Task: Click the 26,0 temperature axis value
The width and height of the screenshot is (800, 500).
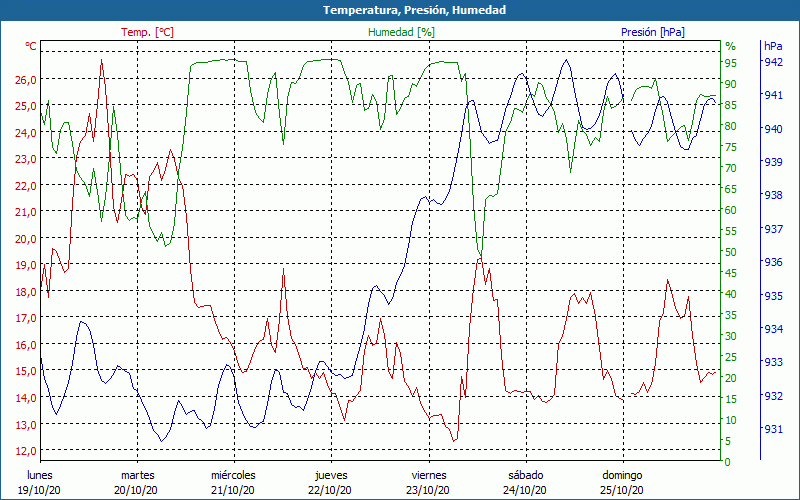Action: (x=27, y=80)
